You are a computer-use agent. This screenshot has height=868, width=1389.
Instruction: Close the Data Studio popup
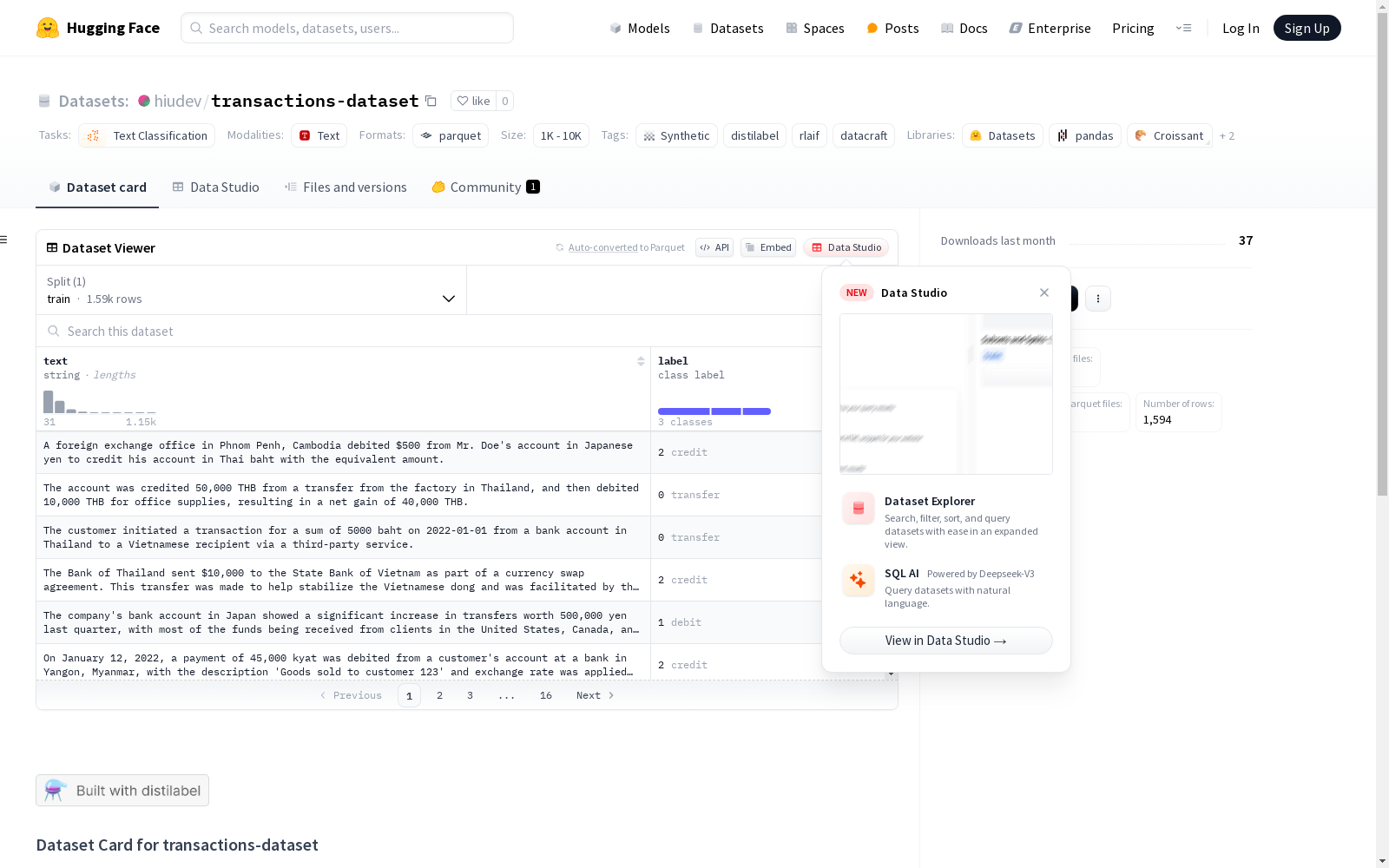click(x=1044, y=293)
